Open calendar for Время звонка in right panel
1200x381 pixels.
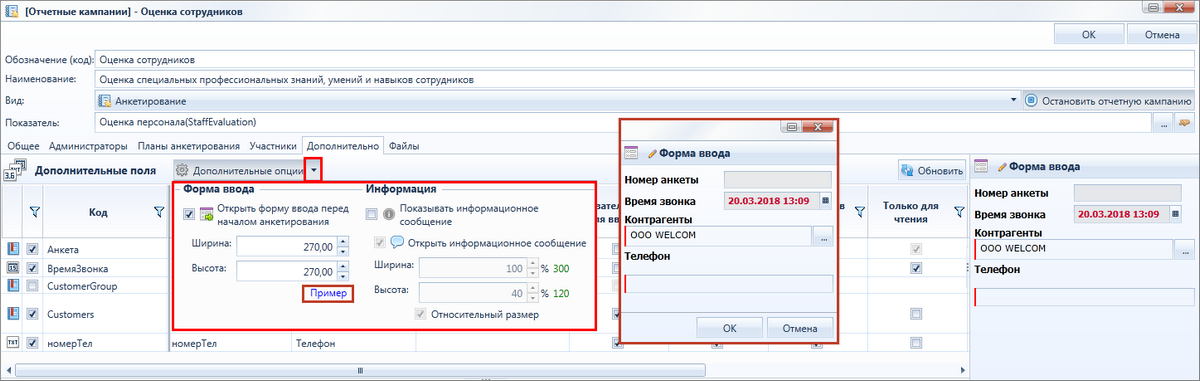(1175, 214)
